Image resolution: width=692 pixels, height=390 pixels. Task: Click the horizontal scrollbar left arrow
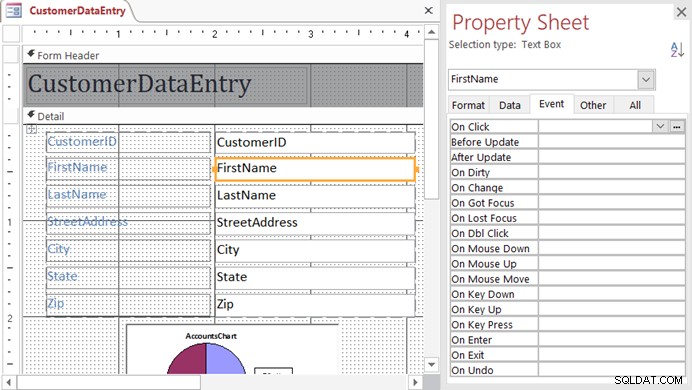pyautogui.click(x=9, y=382)
